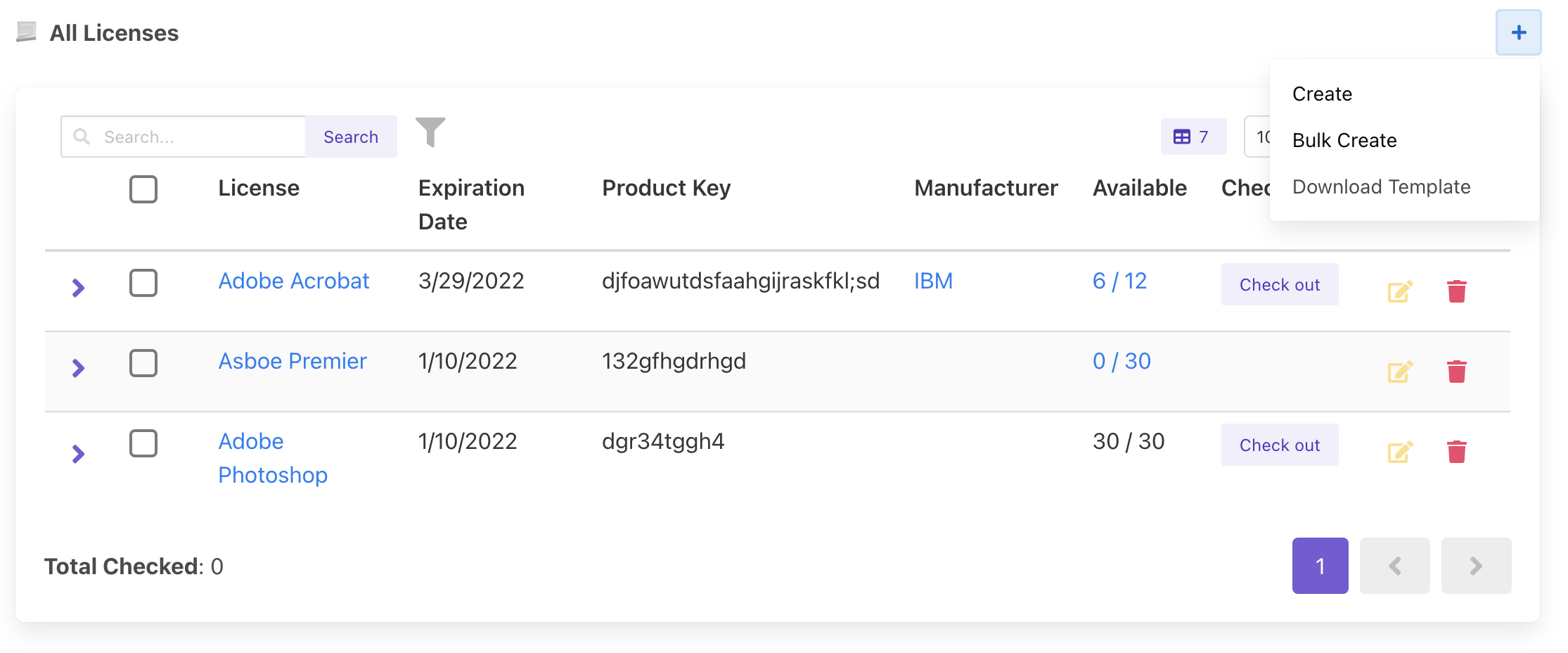
Task: Open the column count selector showing 7
Action: pos(1193,137)
